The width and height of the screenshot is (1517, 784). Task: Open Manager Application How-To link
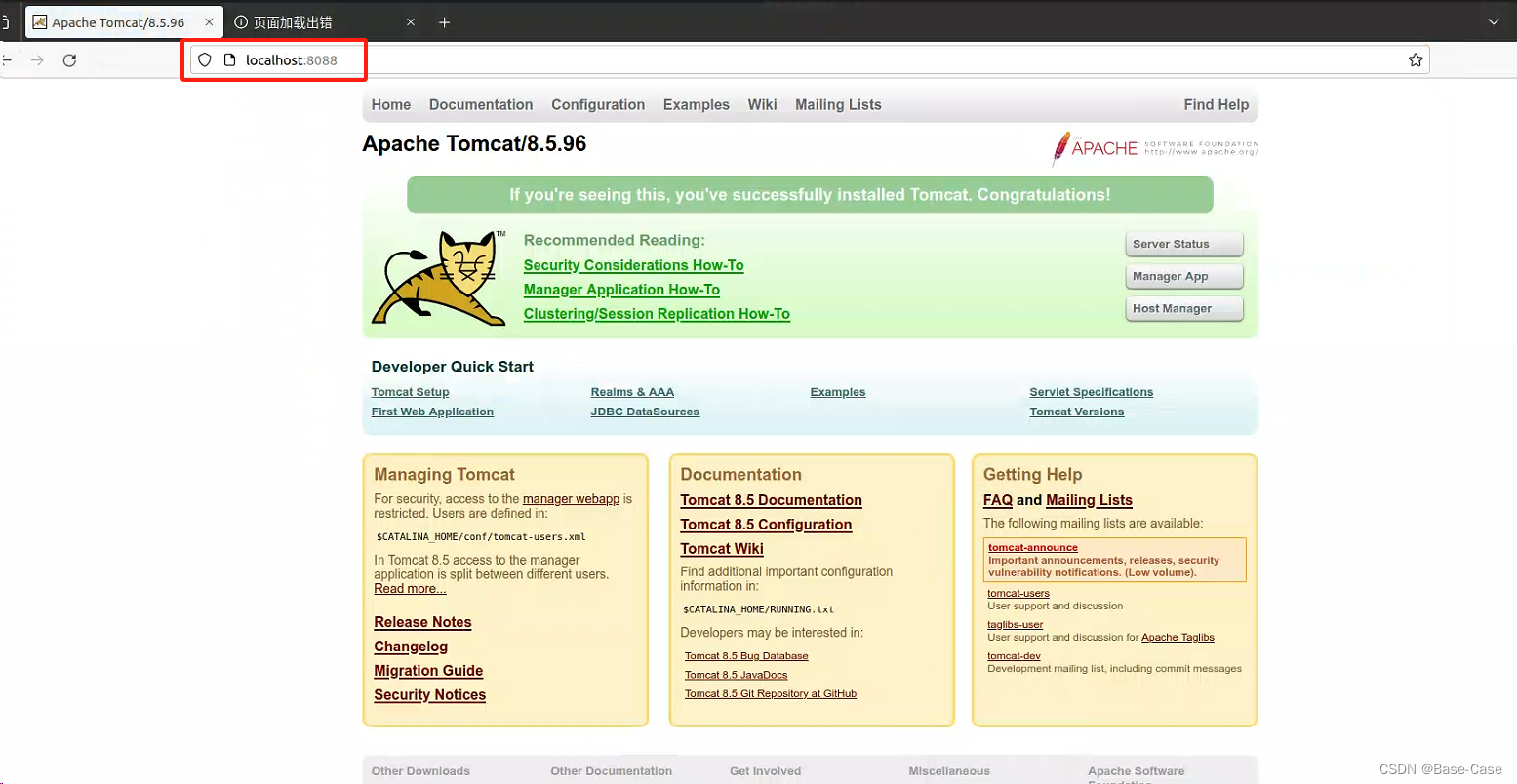[x=621, y=290]
